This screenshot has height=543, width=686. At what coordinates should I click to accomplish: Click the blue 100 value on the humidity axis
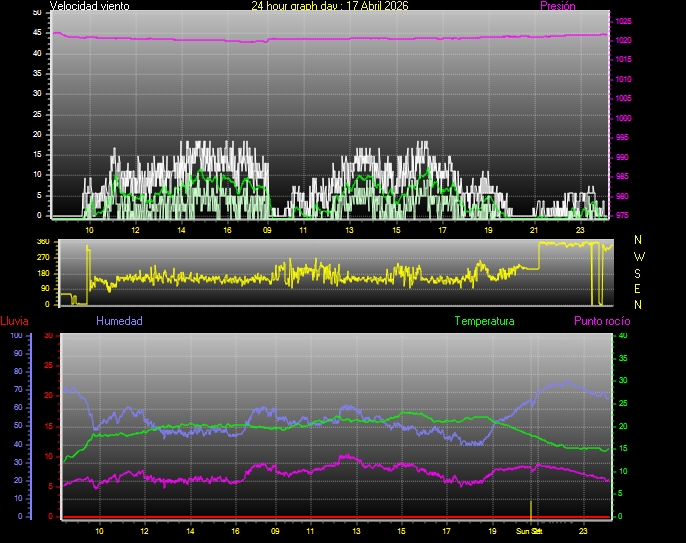tap(15, 336)
